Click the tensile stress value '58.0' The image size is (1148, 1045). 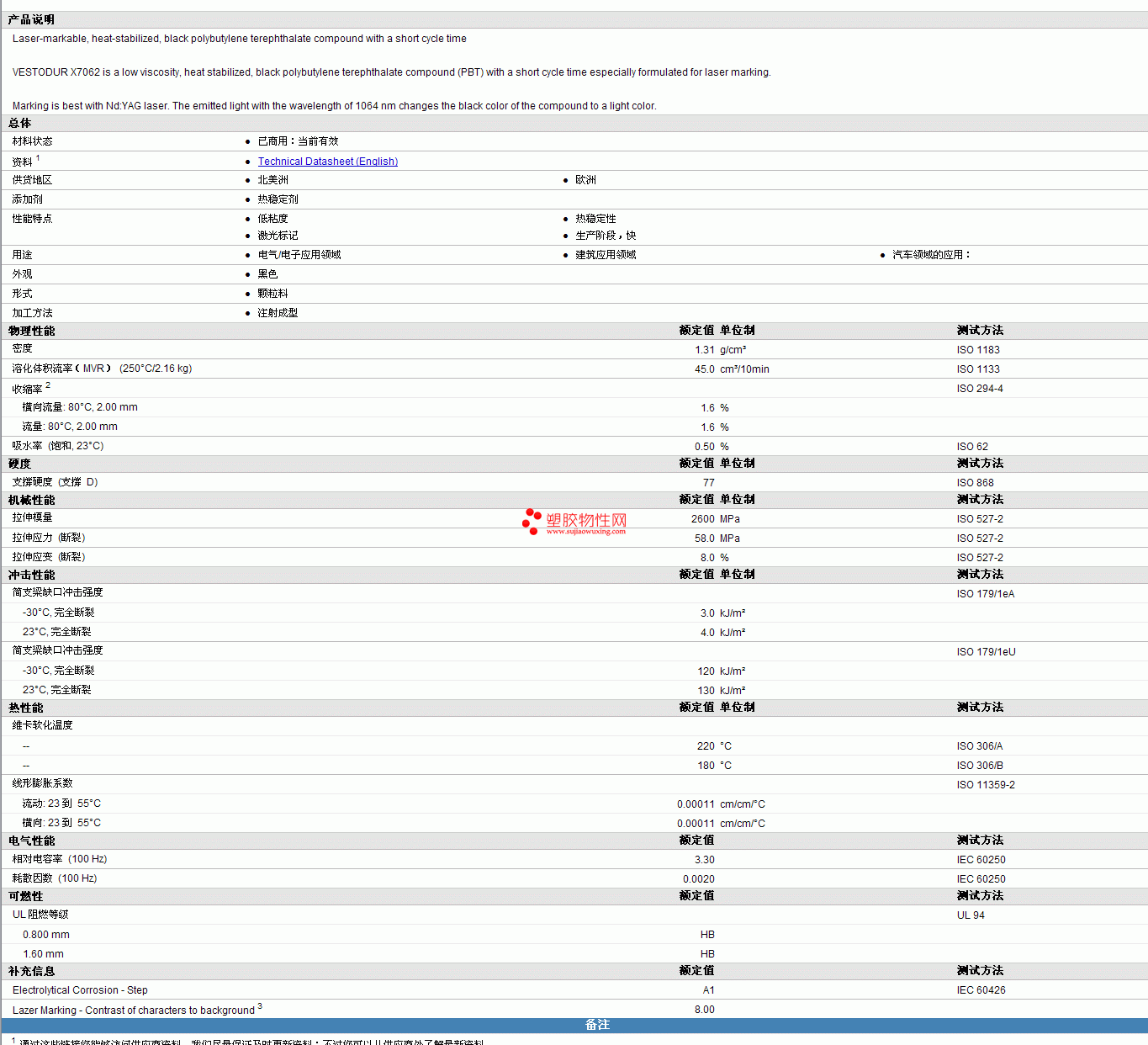click(705, 538)
